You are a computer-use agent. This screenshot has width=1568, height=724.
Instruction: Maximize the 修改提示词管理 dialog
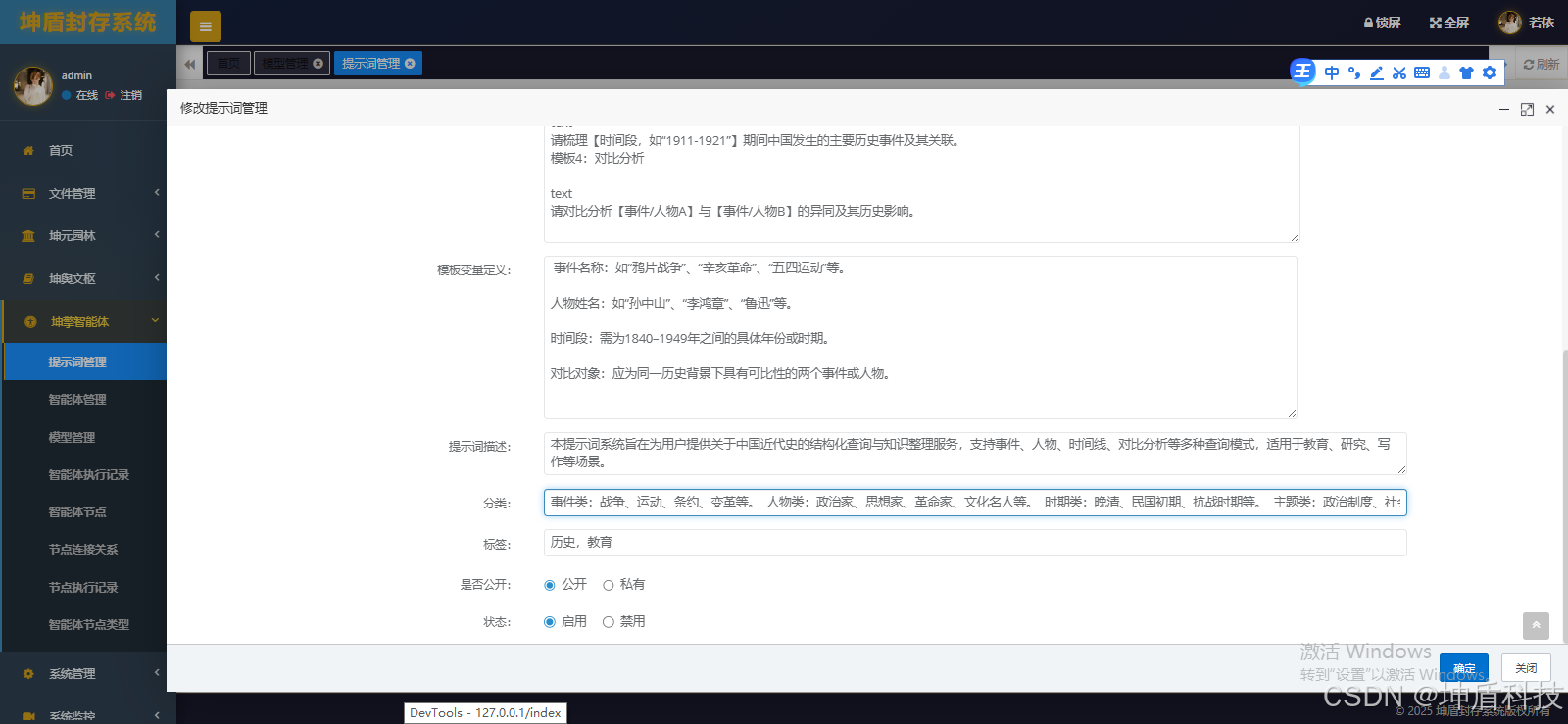tap(1527, 109)
